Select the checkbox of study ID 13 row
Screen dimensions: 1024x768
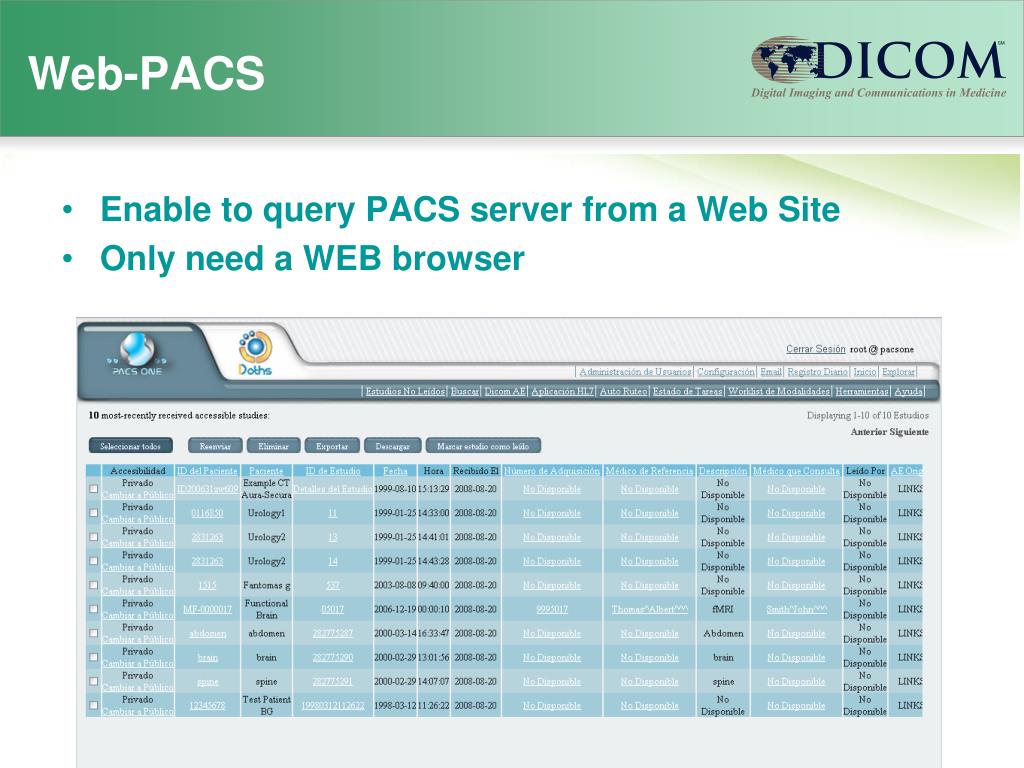[x=94, y=537]
